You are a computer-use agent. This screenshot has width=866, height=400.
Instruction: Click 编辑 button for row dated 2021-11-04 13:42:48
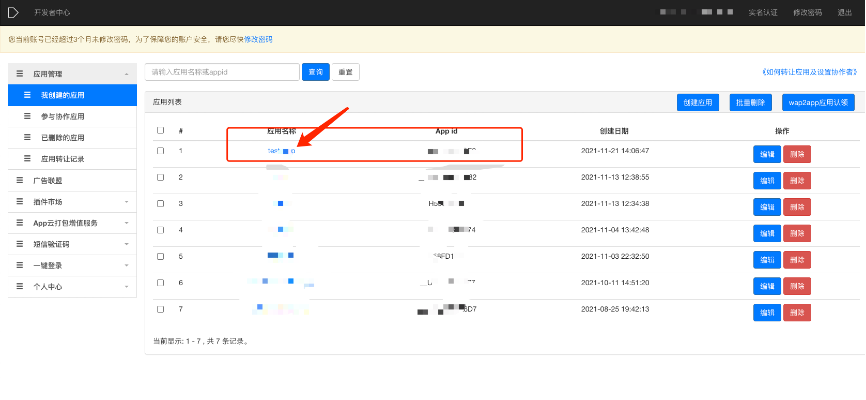(767, 233)
